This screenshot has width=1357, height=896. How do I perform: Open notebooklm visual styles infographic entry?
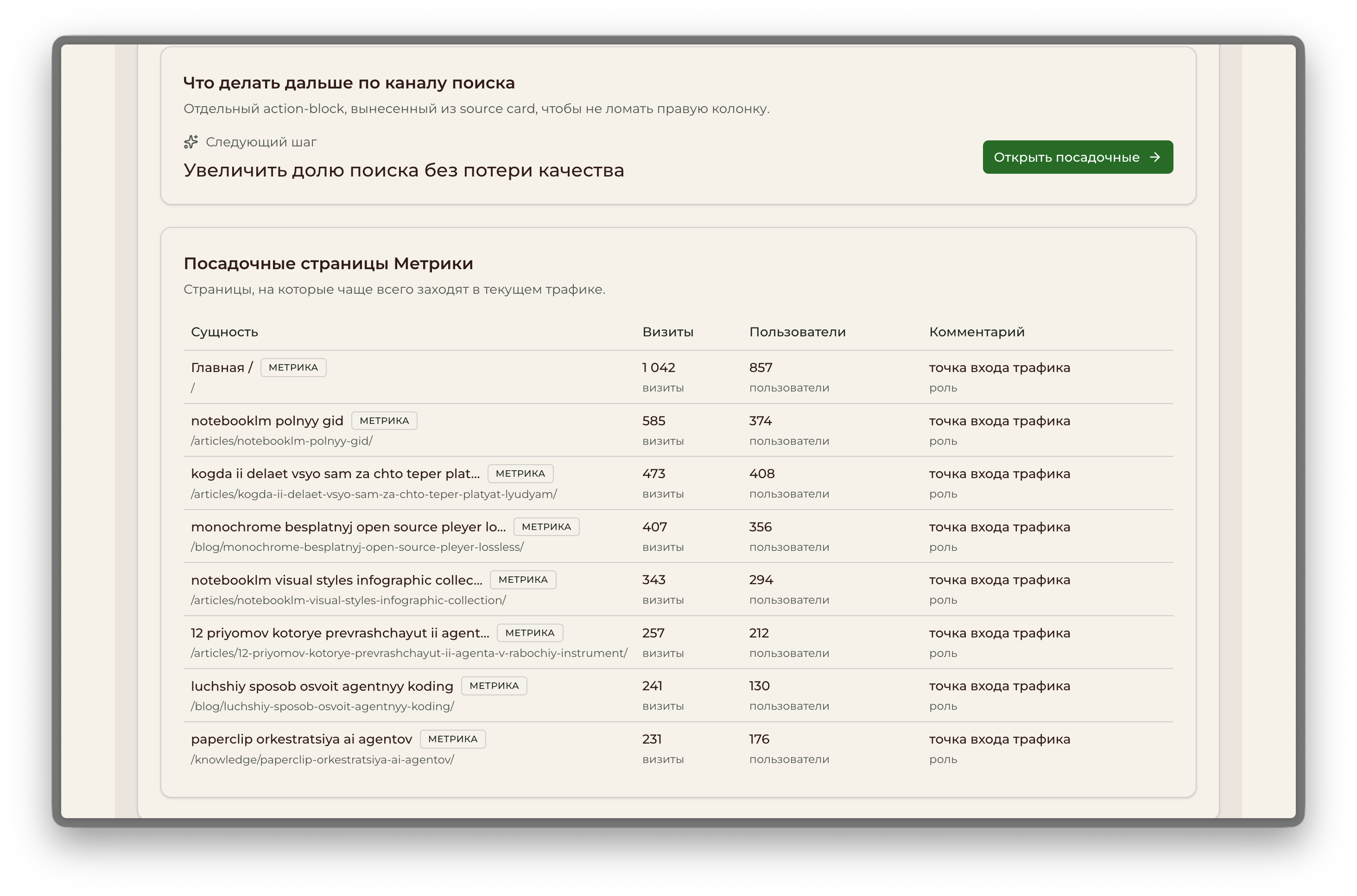(336, 580)
